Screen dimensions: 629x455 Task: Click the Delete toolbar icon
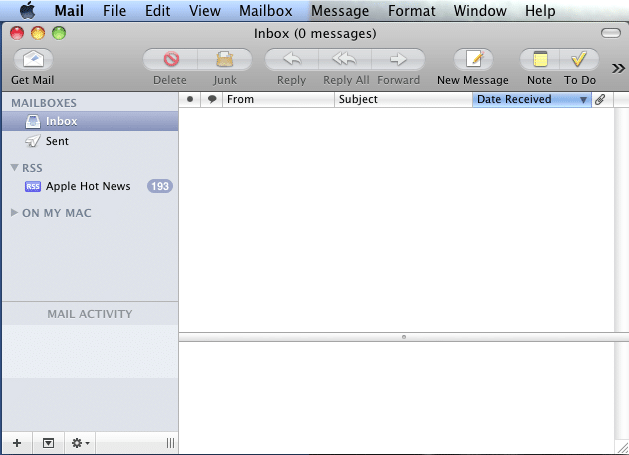click(171, 60)
